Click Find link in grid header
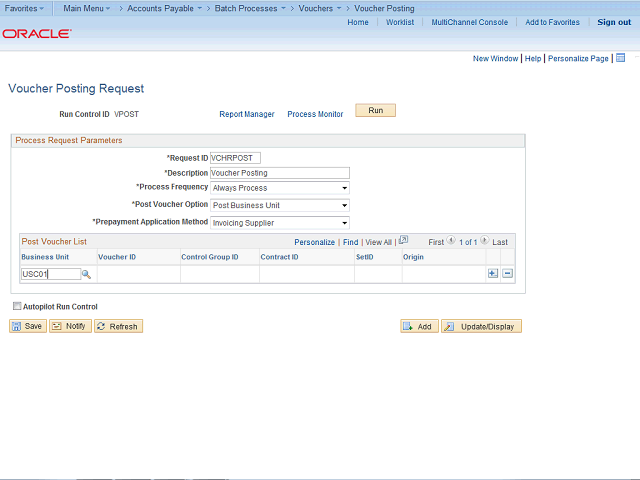Image resolution: width=640 pixels, height=480 pixels. [350, 242]
